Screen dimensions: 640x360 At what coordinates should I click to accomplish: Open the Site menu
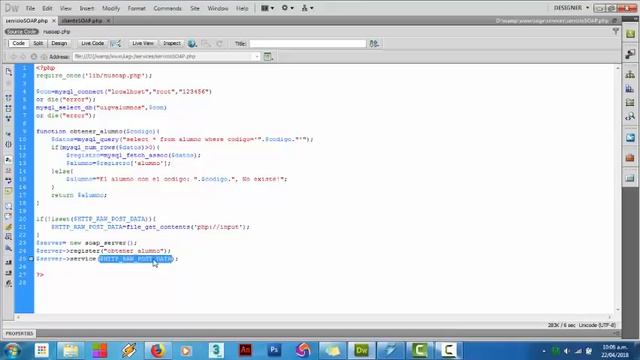pyautogui.click(x=195, y=8)
